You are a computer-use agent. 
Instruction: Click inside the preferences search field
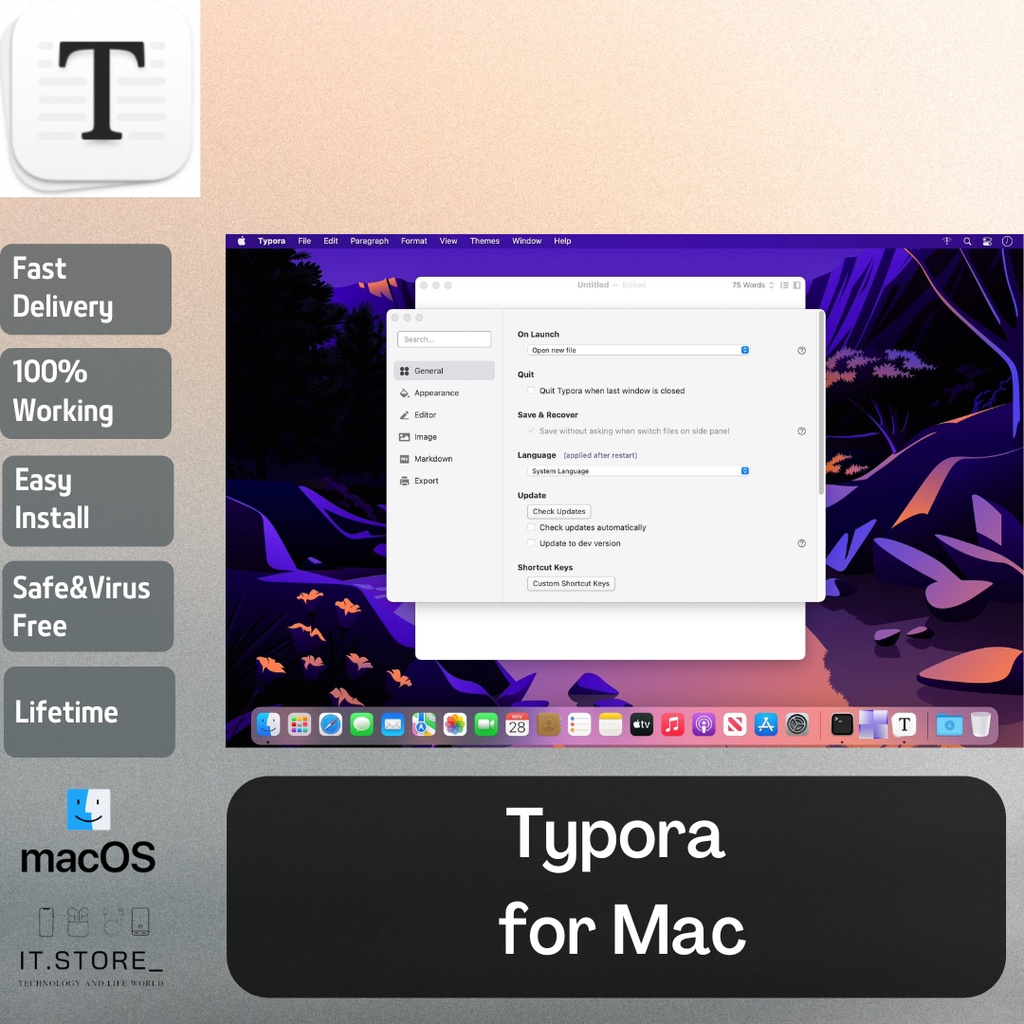[x=444, y=339]
